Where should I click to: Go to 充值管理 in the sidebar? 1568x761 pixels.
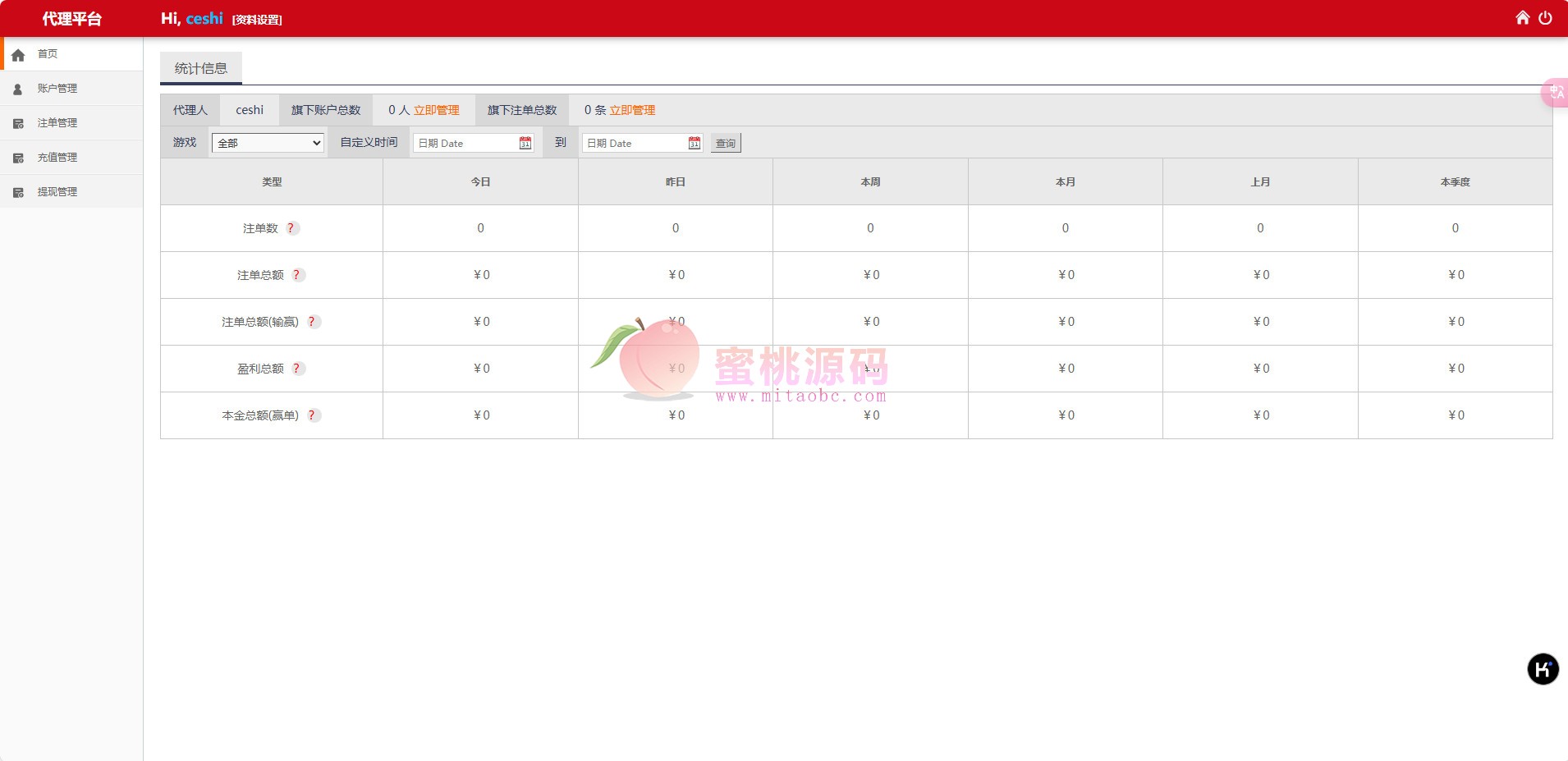click(57, 158)
